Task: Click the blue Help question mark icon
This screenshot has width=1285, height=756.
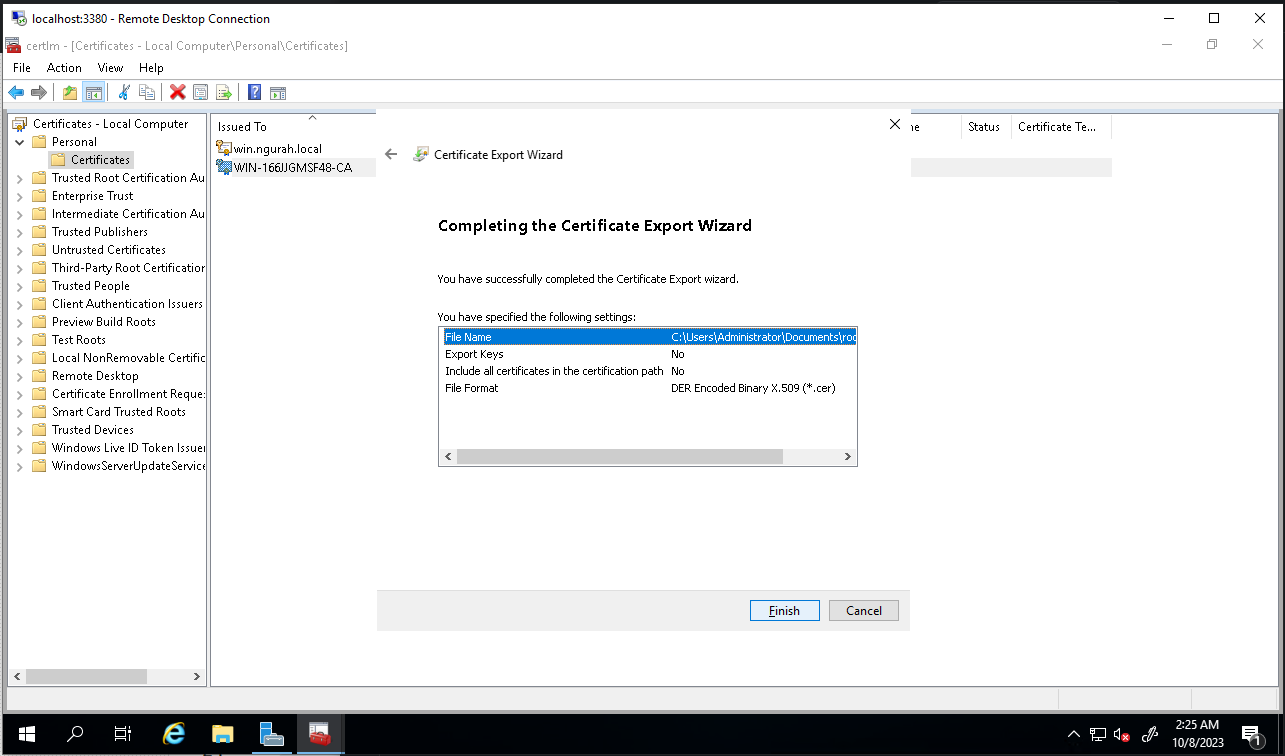Action: (x=254, y=93)
